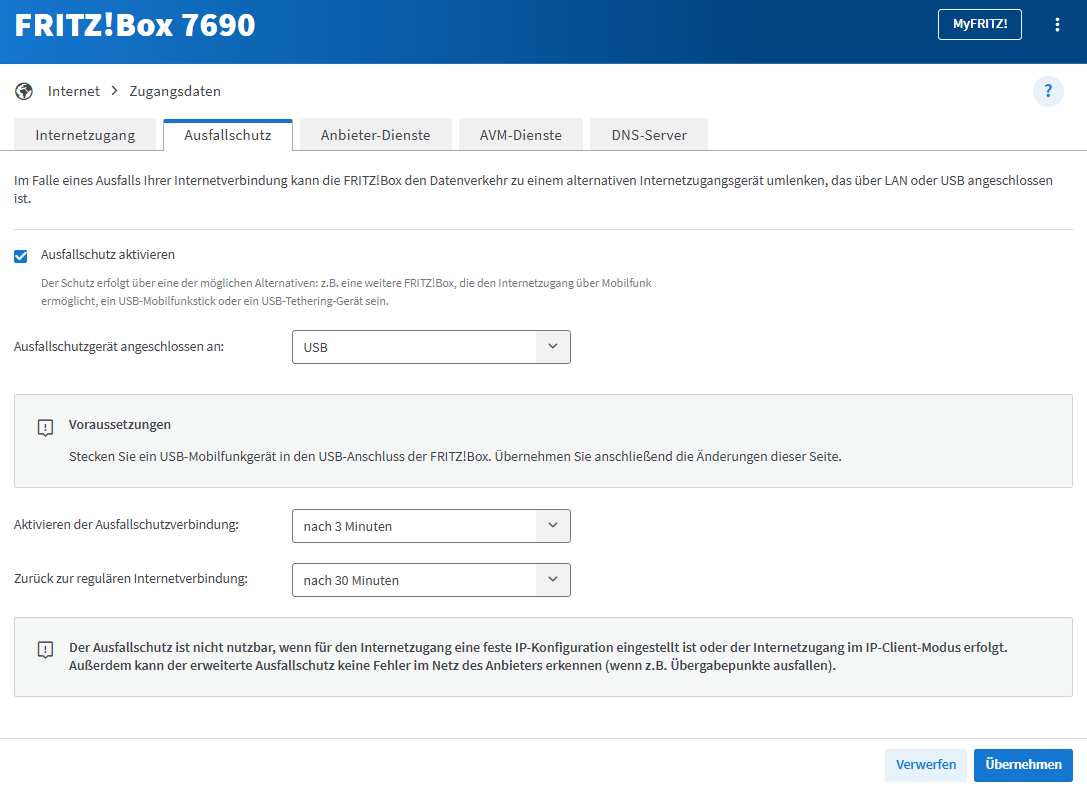Discard changes with the Verwerfen button
Image resolution: width=1087 pixels, height=787 pixels.
click(925, 765)
